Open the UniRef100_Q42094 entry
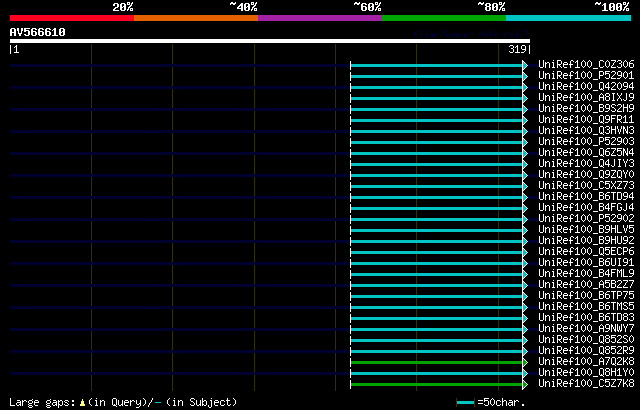 [x=586, y=86]
